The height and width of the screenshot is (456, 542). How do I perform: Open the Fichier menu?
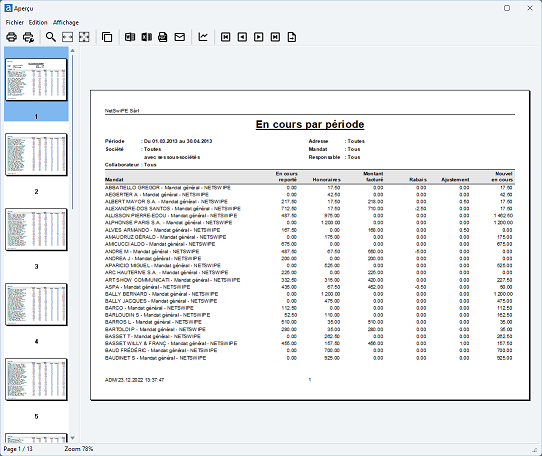15,22
